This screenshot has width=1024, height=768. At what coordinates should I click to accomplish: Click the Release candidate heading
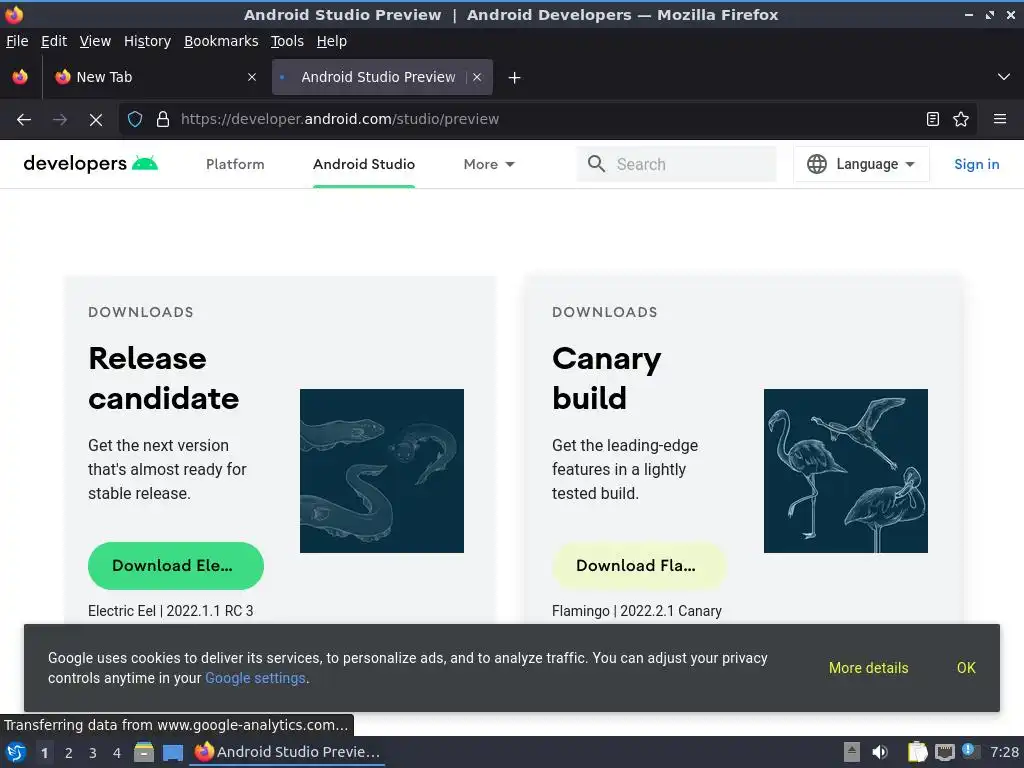pyautogui.click(x=164, y=378)
